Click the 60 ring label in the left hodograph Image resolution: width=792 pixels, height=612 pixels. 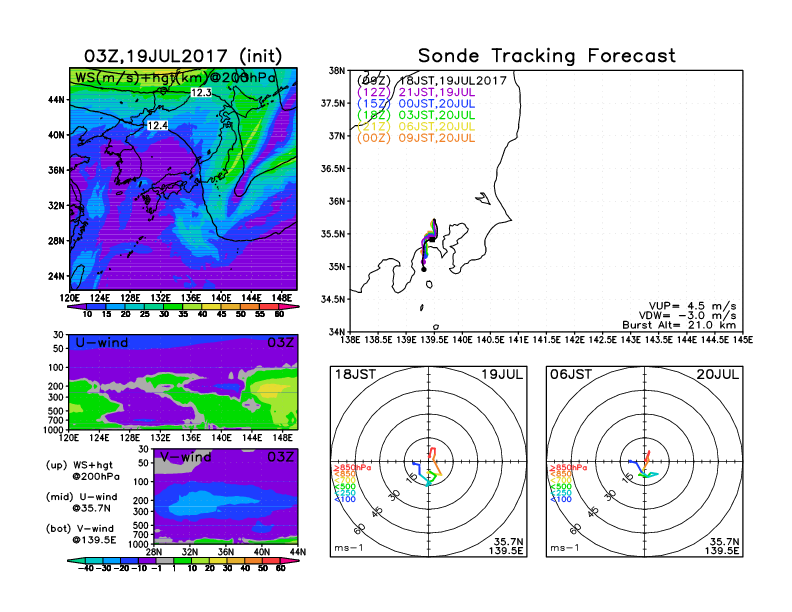tap(359, 529)
